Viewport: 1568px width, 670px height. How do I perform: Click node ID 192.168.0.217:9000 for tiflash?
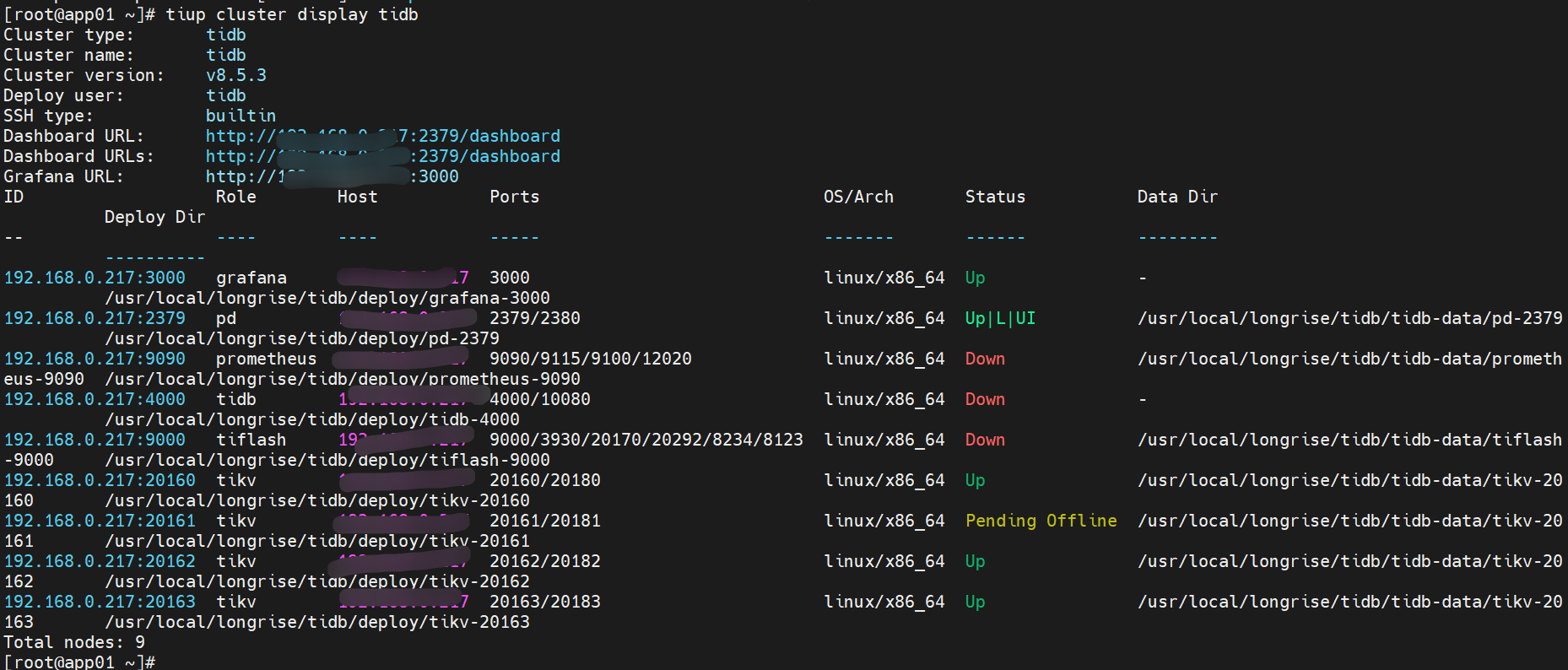(95, 440)
